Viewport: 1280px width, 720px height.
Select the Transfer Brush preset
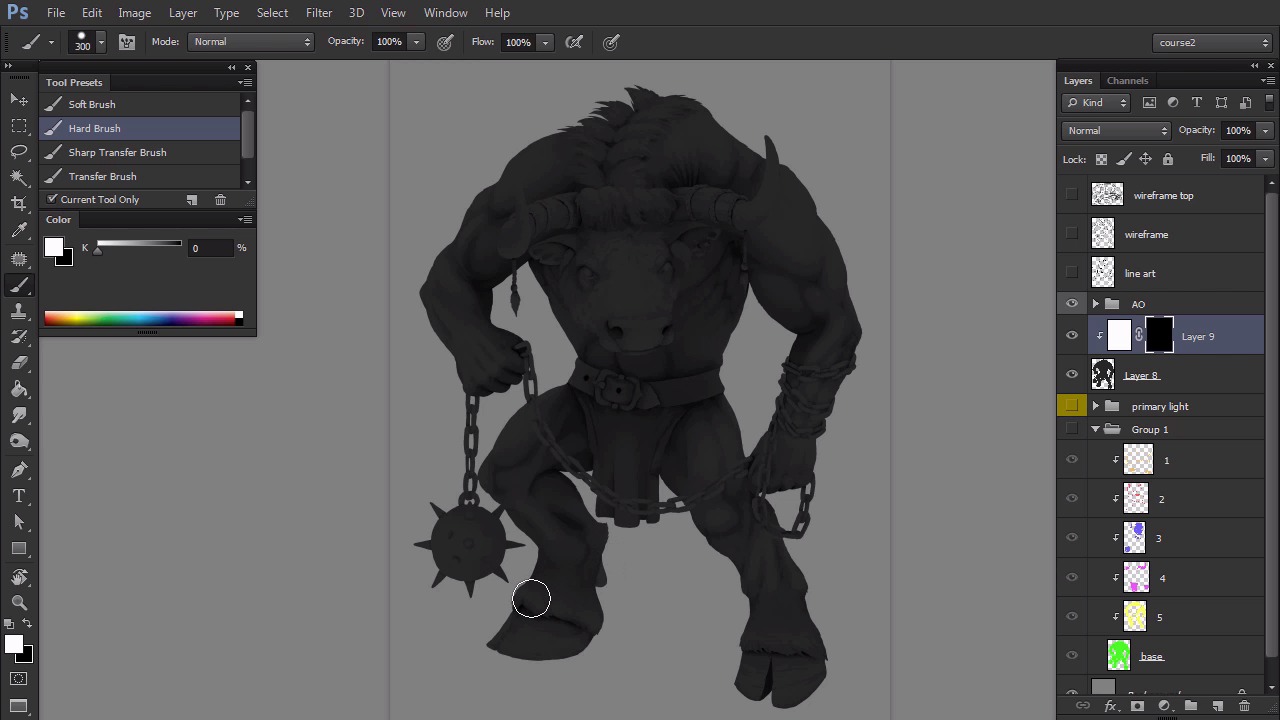click(102, 176)
